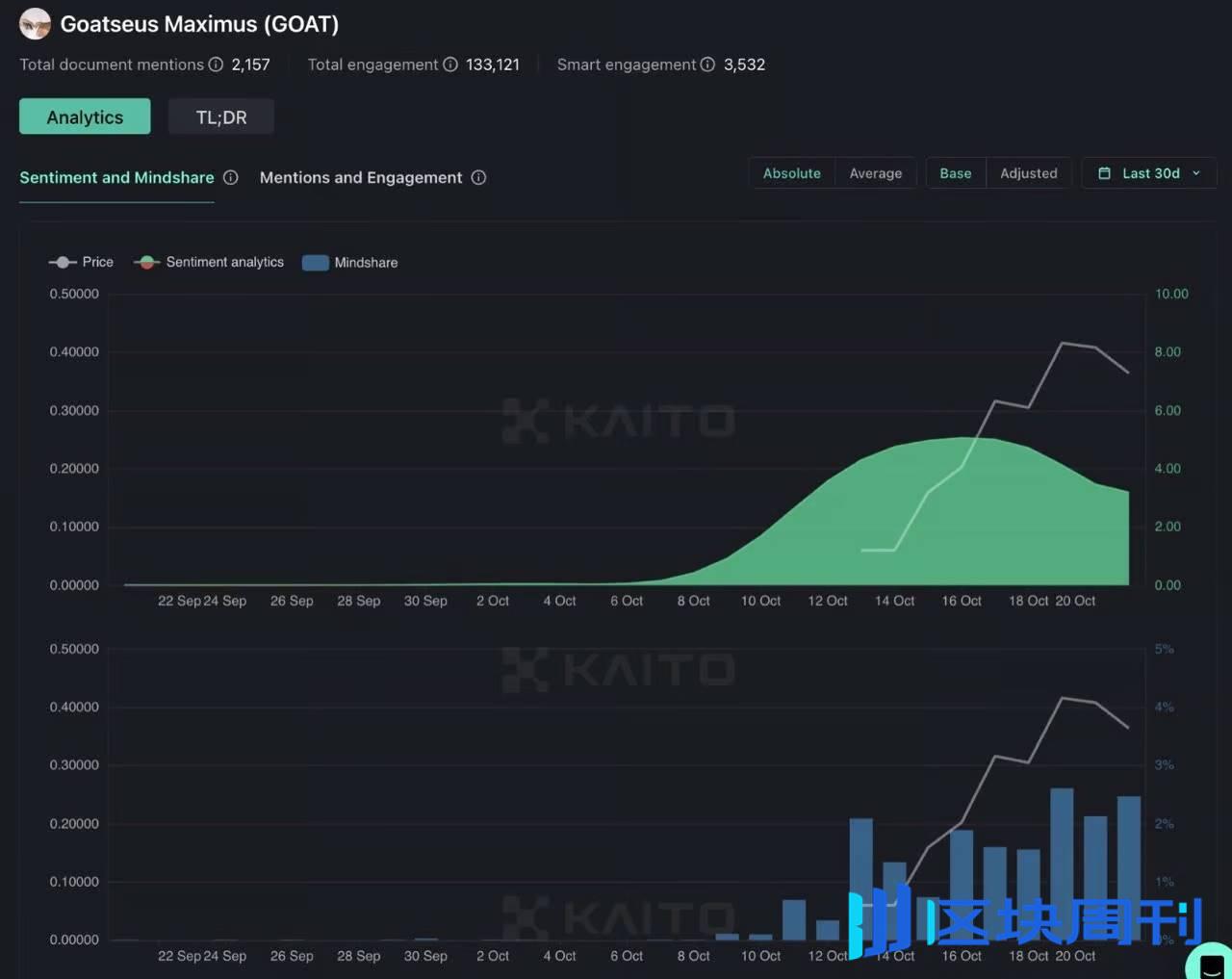Click the 16 Oct label on upper chart axis
Screen dimensions: 1232x979
(x=962, y=601)
